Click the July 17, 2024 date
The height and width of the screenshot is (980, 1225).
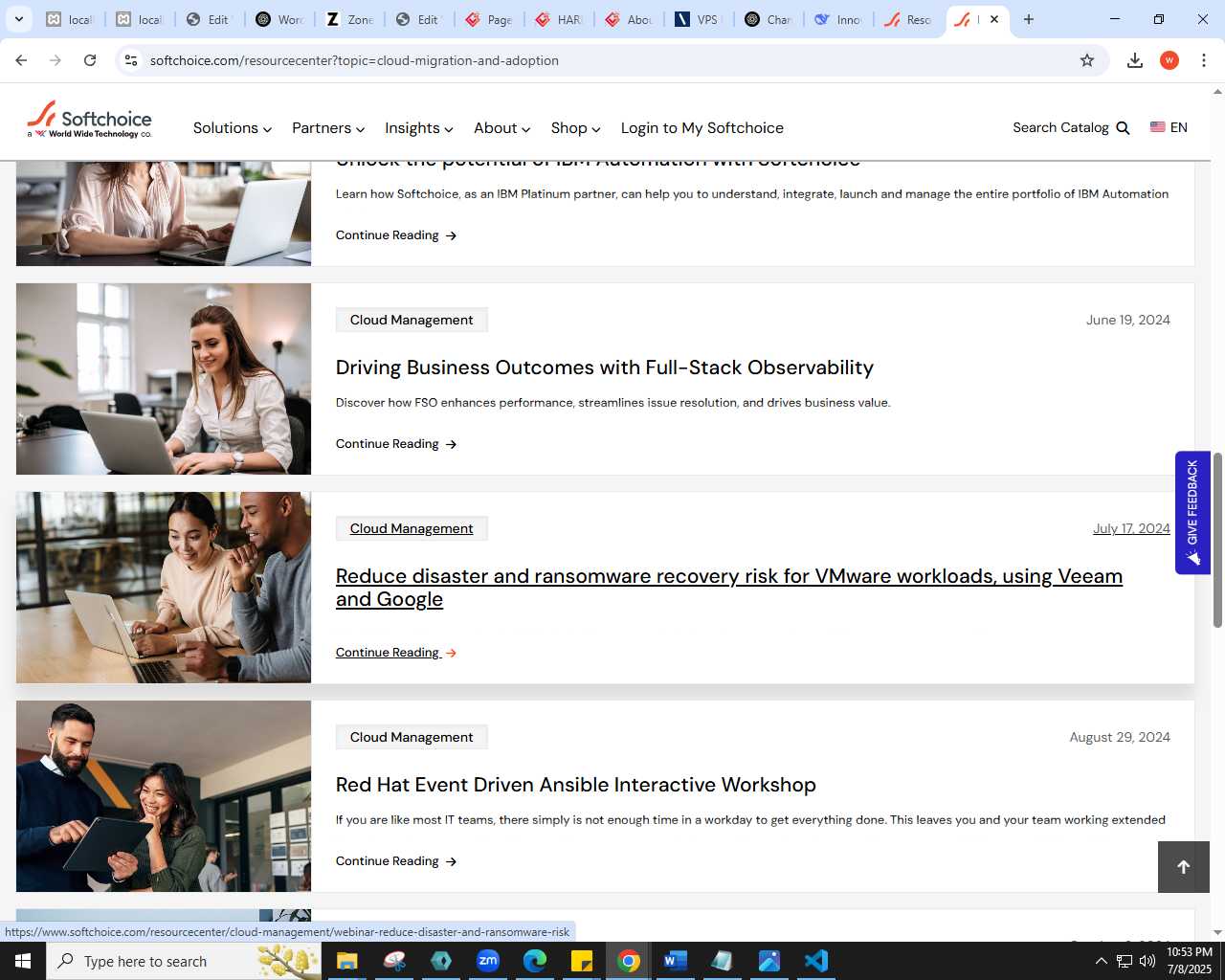coord(1131,528)
